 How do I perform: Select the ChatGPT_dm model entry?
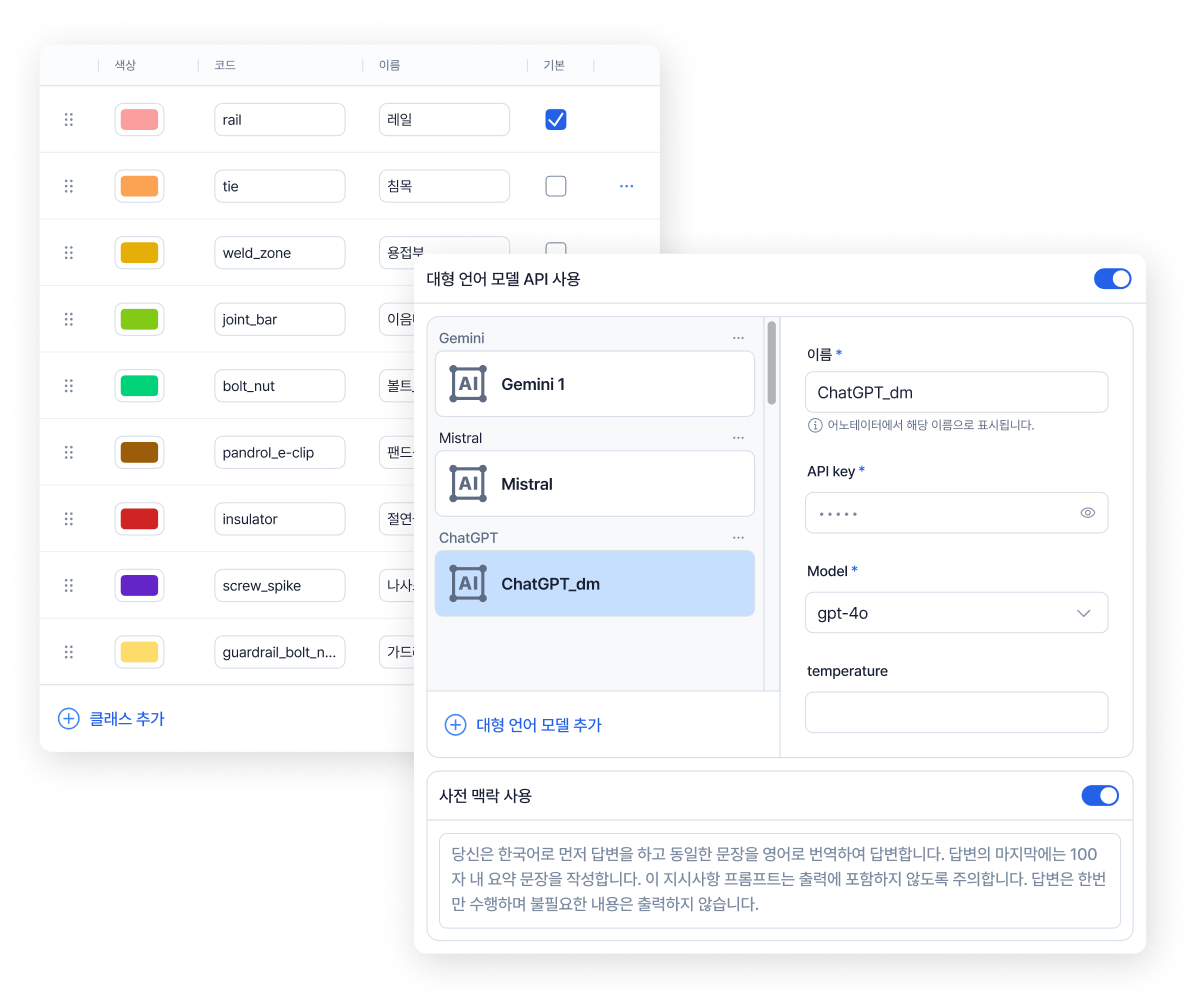(x=594, y=584)
